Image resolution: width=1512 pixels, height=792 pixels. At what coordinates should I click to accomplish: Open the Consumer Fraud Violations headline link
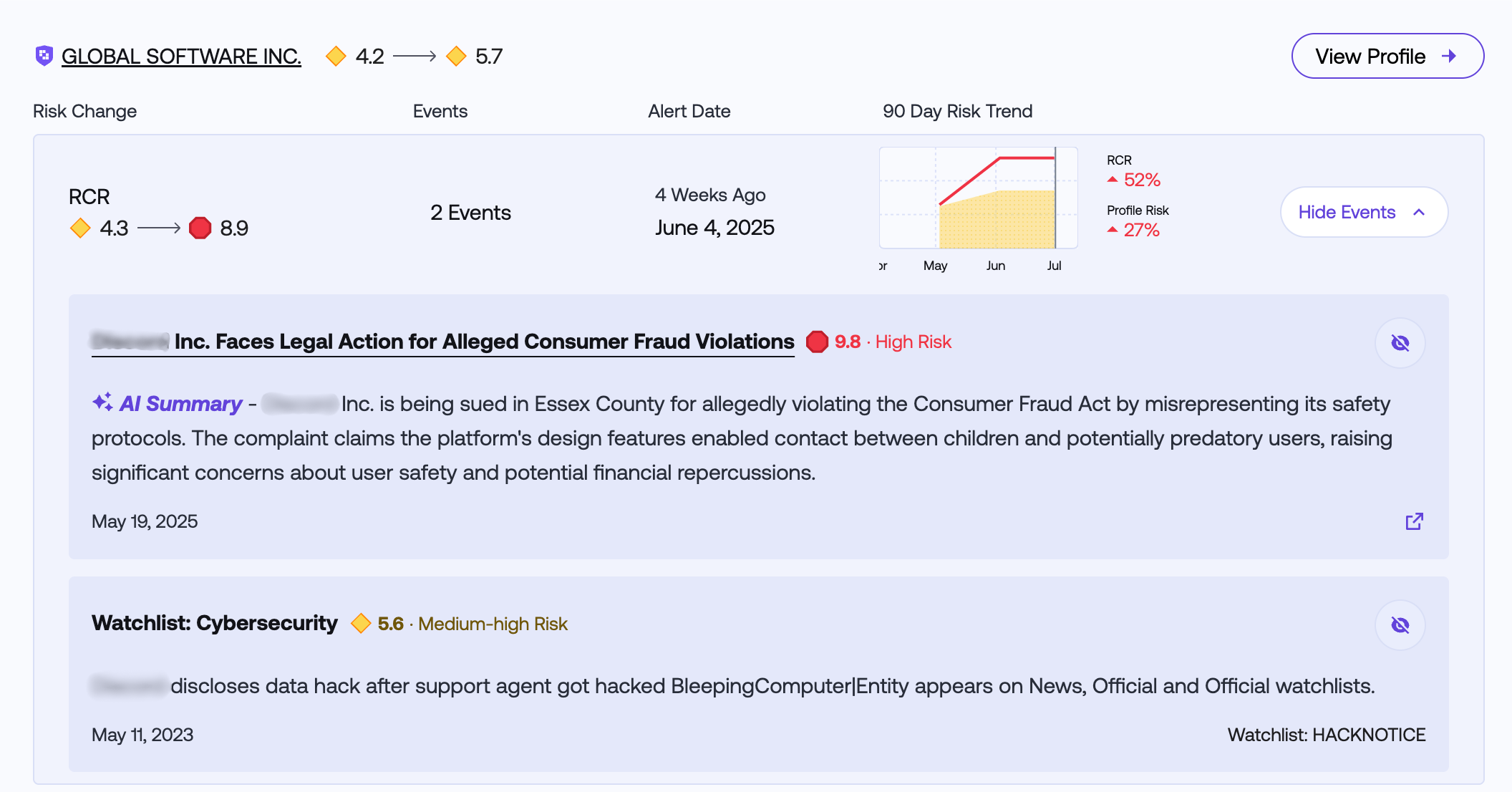(484, 342)
